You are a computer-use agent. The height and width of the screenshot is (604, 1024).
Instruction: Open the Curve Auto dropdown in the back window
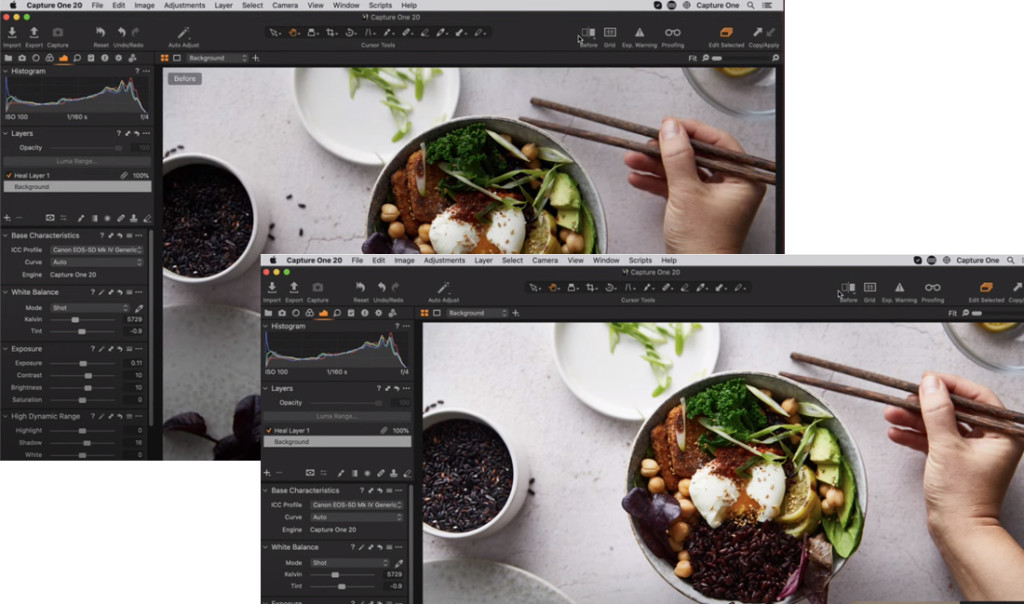pos(97,262)
